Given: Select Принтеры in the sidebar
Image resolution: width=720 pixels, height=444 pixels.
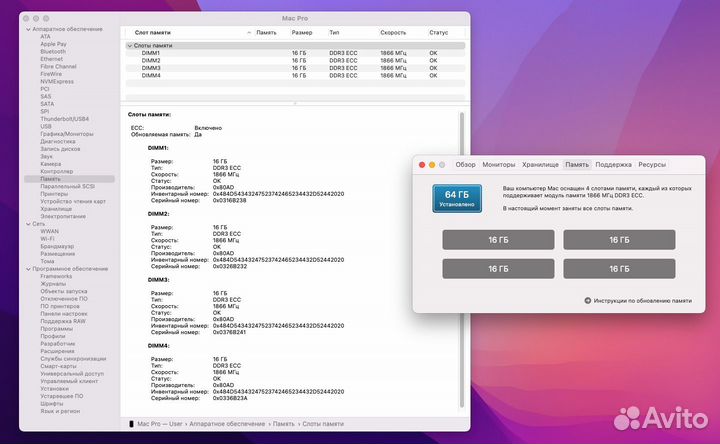Looking at the screenshot, I should tap(54, 194).
